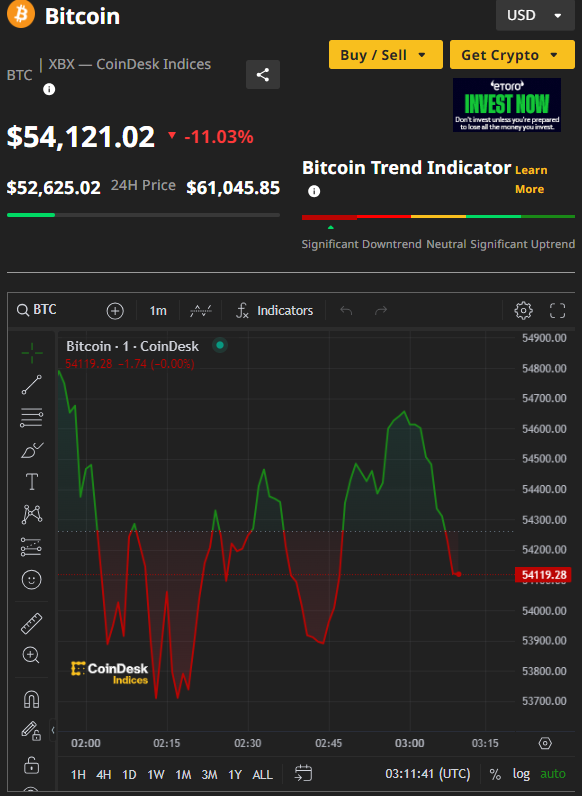582x796 pixels.
Task: Open the prediction and measurement tool
Action: pyautogui.click(x=31, y=547)
